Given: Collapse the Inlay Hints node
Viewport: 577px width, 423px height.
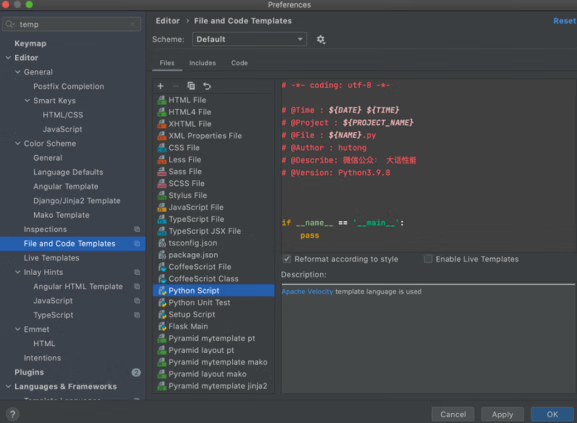Looking at the screenshot, I should pos(18,272).
